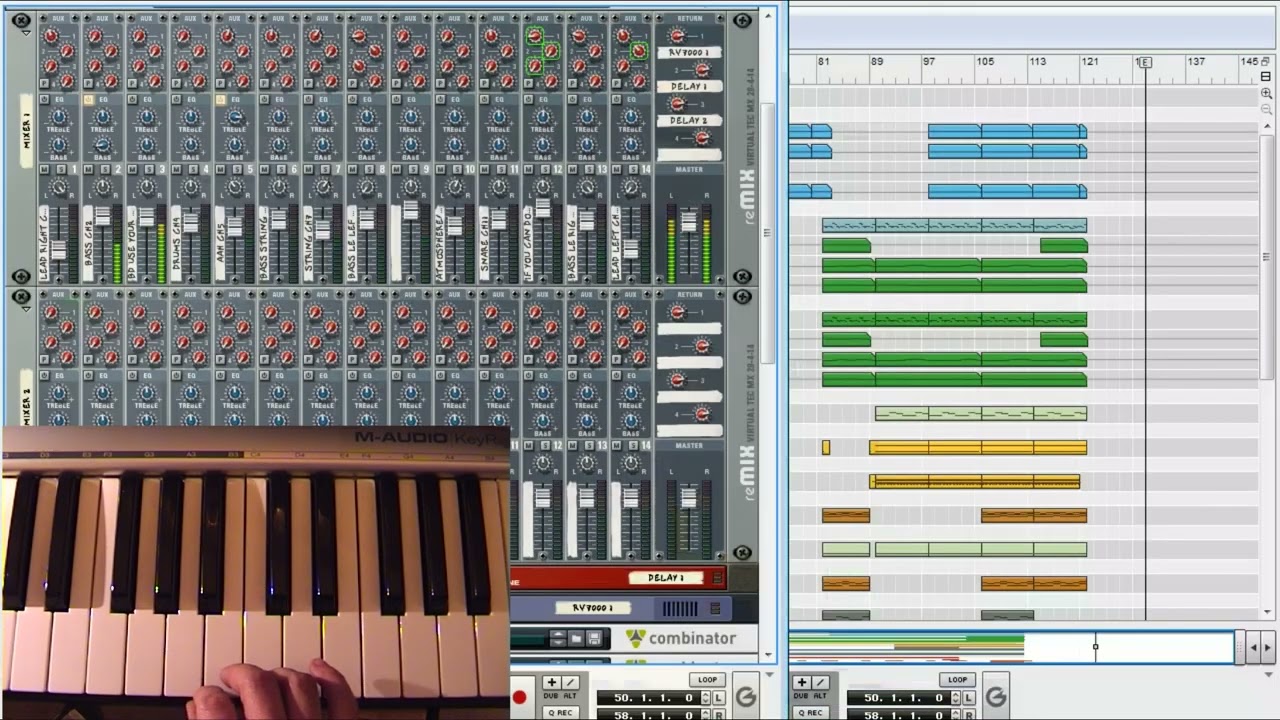Click left locator field 50.1.1.0 in rack transport
The width and height of the screenshot is (1280, 720).
[x=651, y=698]
